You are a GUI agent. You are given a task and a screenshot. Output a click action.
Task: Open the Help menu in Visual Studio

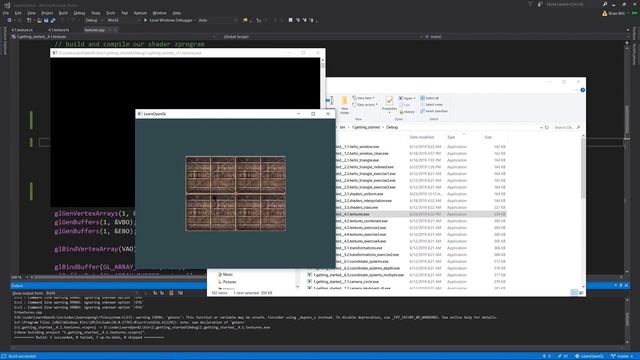pyautogui.click(x=176, y=13)
